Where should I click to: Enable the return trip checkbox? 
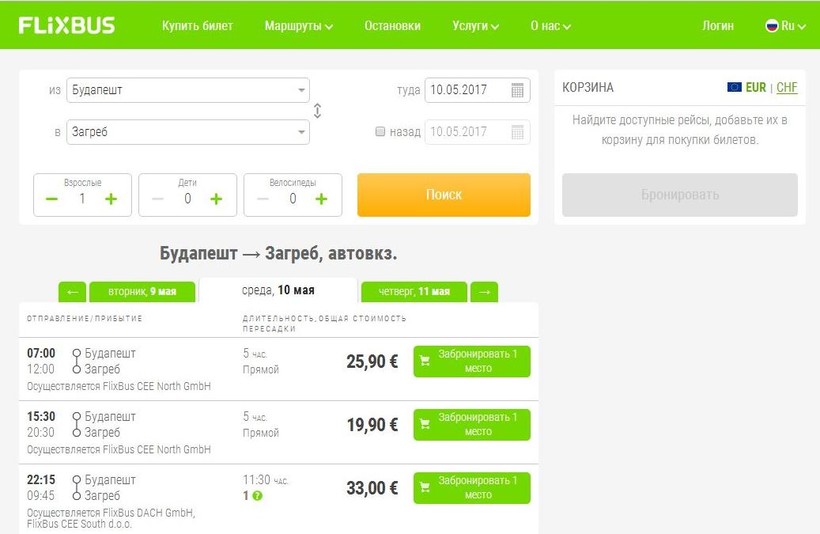380,131
